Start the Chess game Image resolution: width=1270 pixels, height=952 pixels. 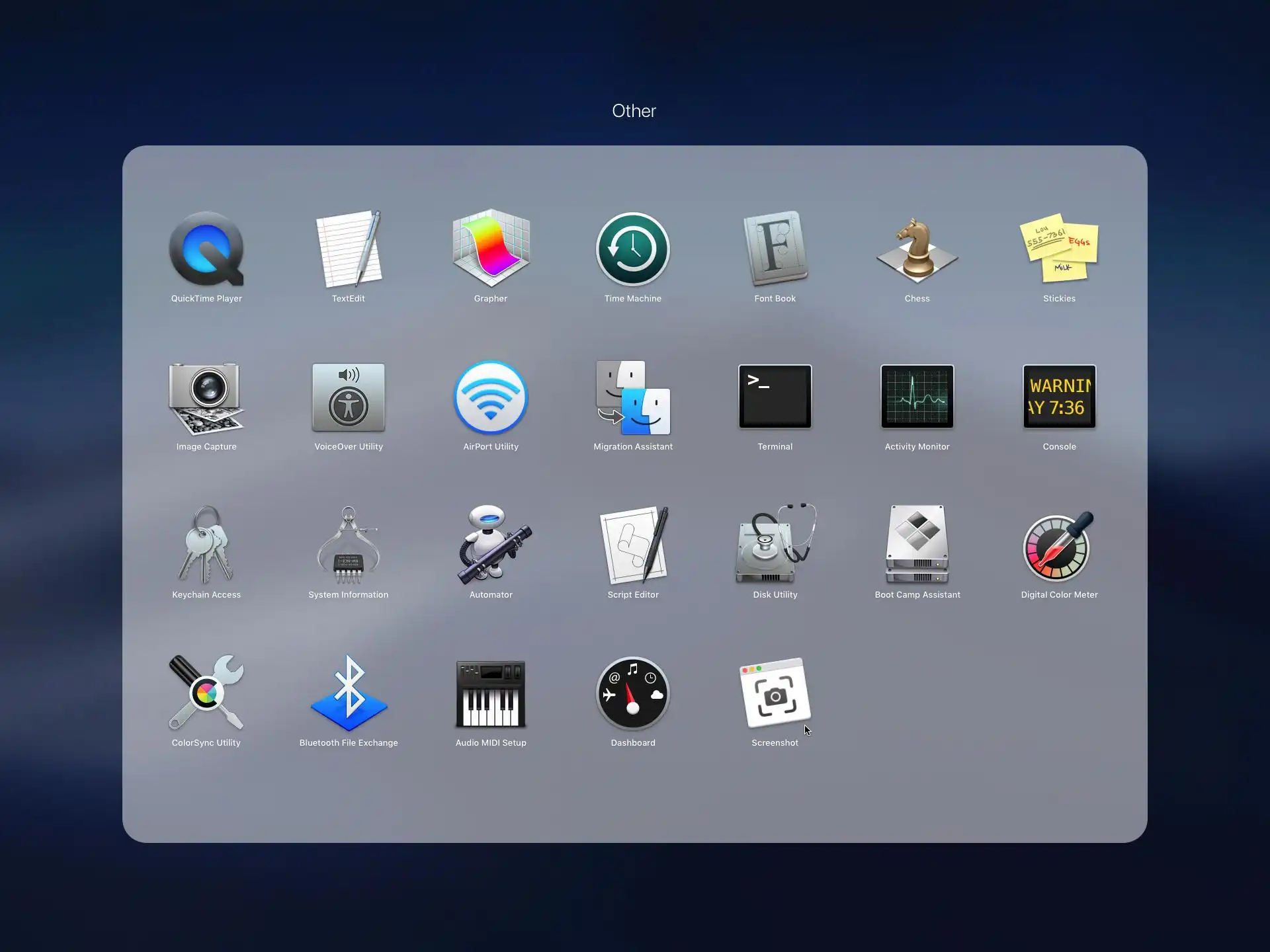coord(917,250)
